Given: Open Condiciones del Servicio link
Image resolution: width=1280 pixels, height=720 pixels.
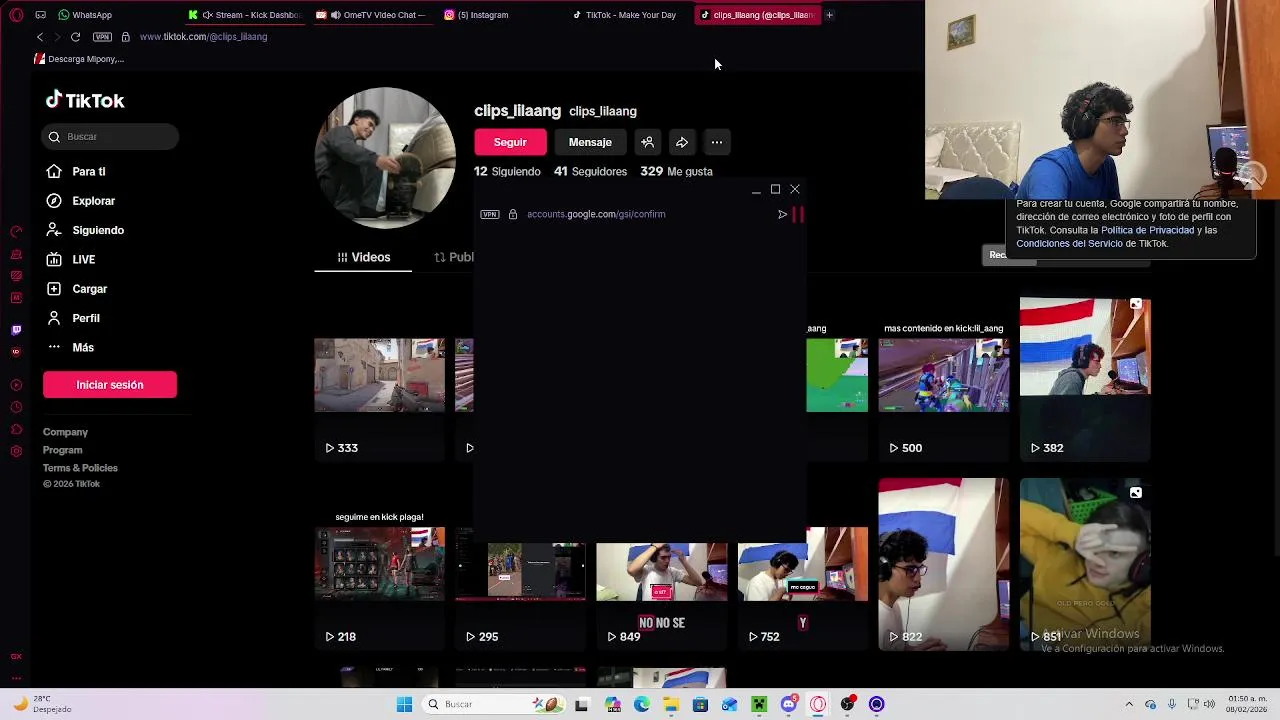Looking at the screenshot, I should [1069, 243].
